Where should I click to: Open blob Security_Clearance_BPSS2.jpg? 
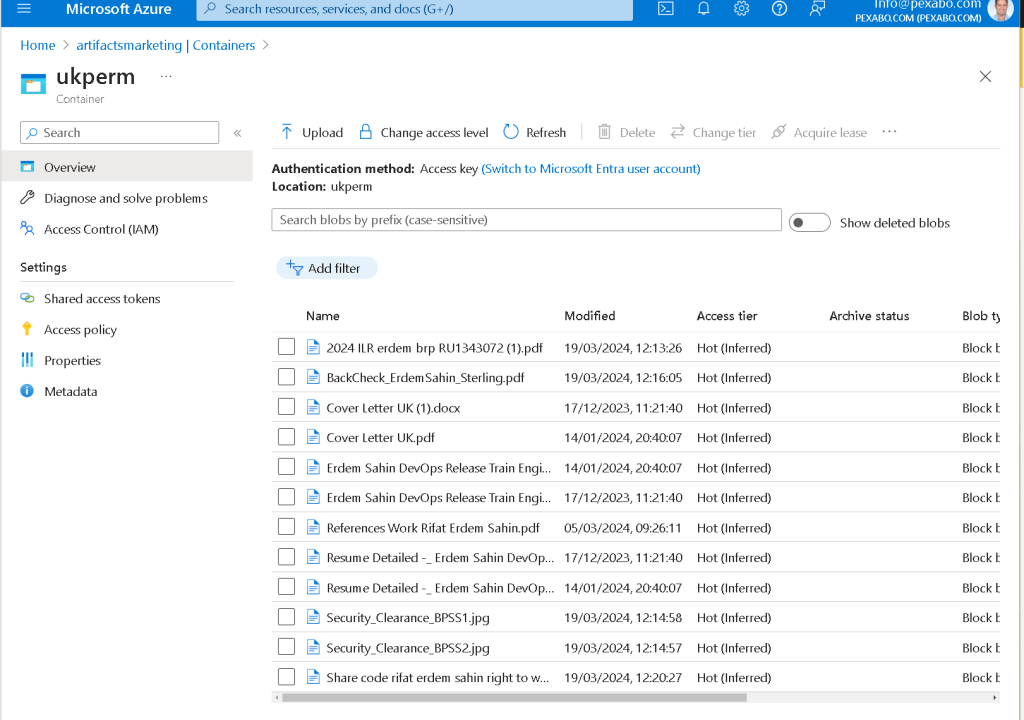click(408, 647)
